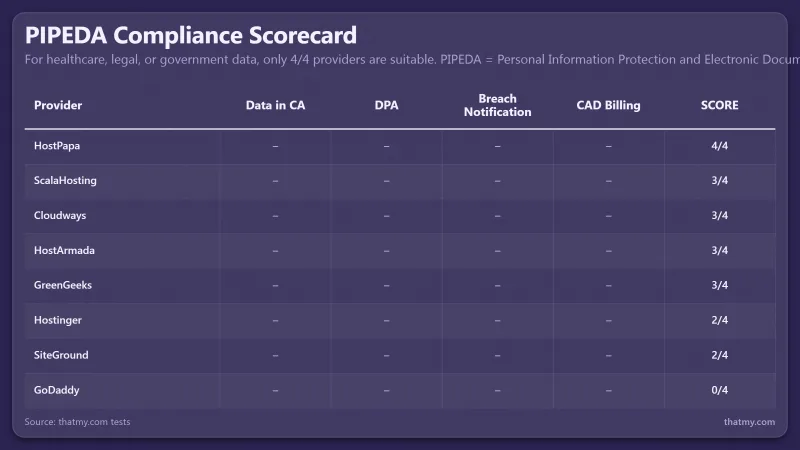Select the GreenGeeks provider name
Screen dimensions: 800x450
(x=63, y=285)
